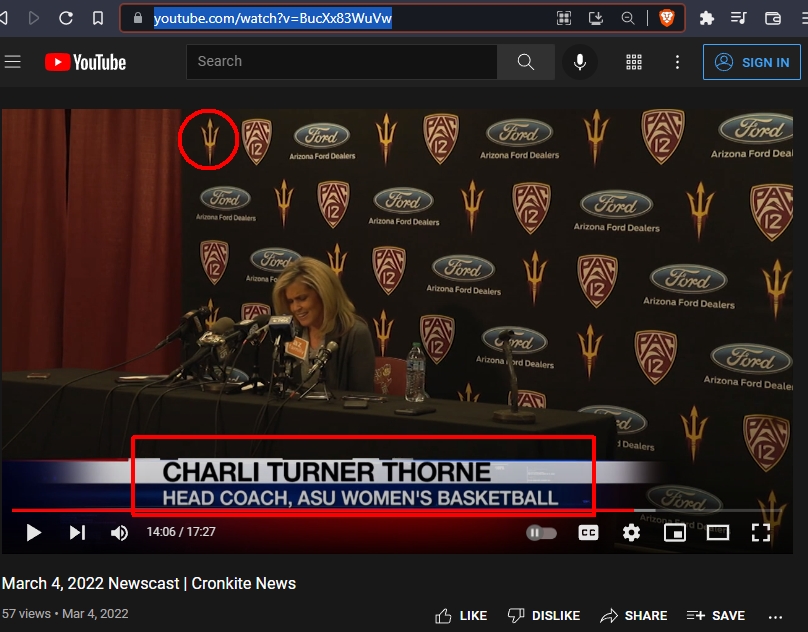Open the YouTube apps grid
808x632 pixels.
634,62
